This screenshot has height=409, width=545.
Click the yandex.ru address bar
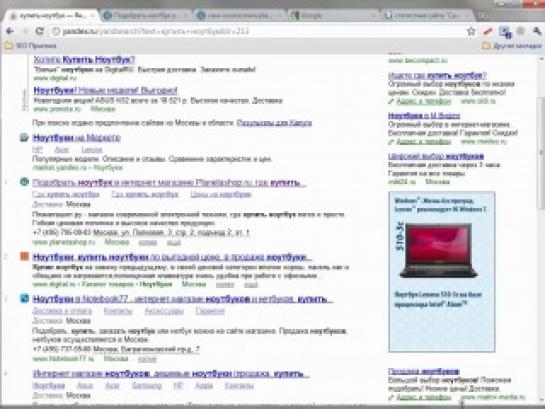pos(257,31)
